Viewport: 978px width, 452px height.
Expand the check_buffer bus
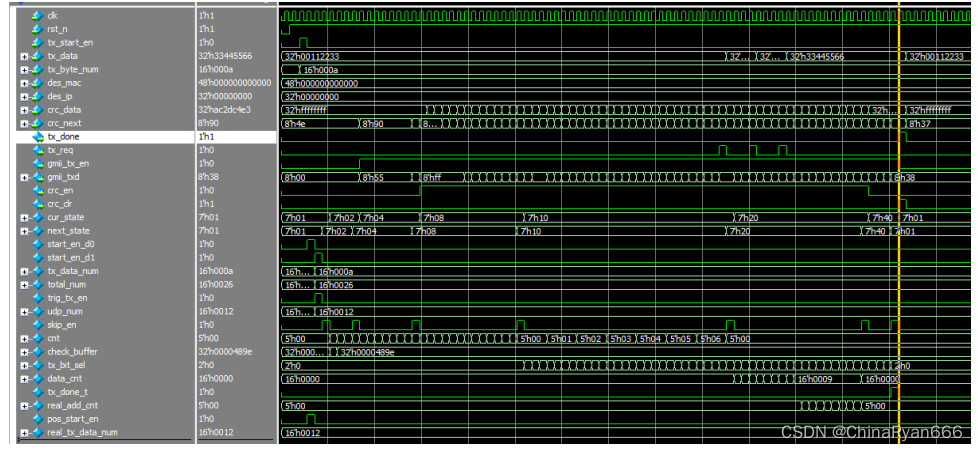[x=24, y=352]
